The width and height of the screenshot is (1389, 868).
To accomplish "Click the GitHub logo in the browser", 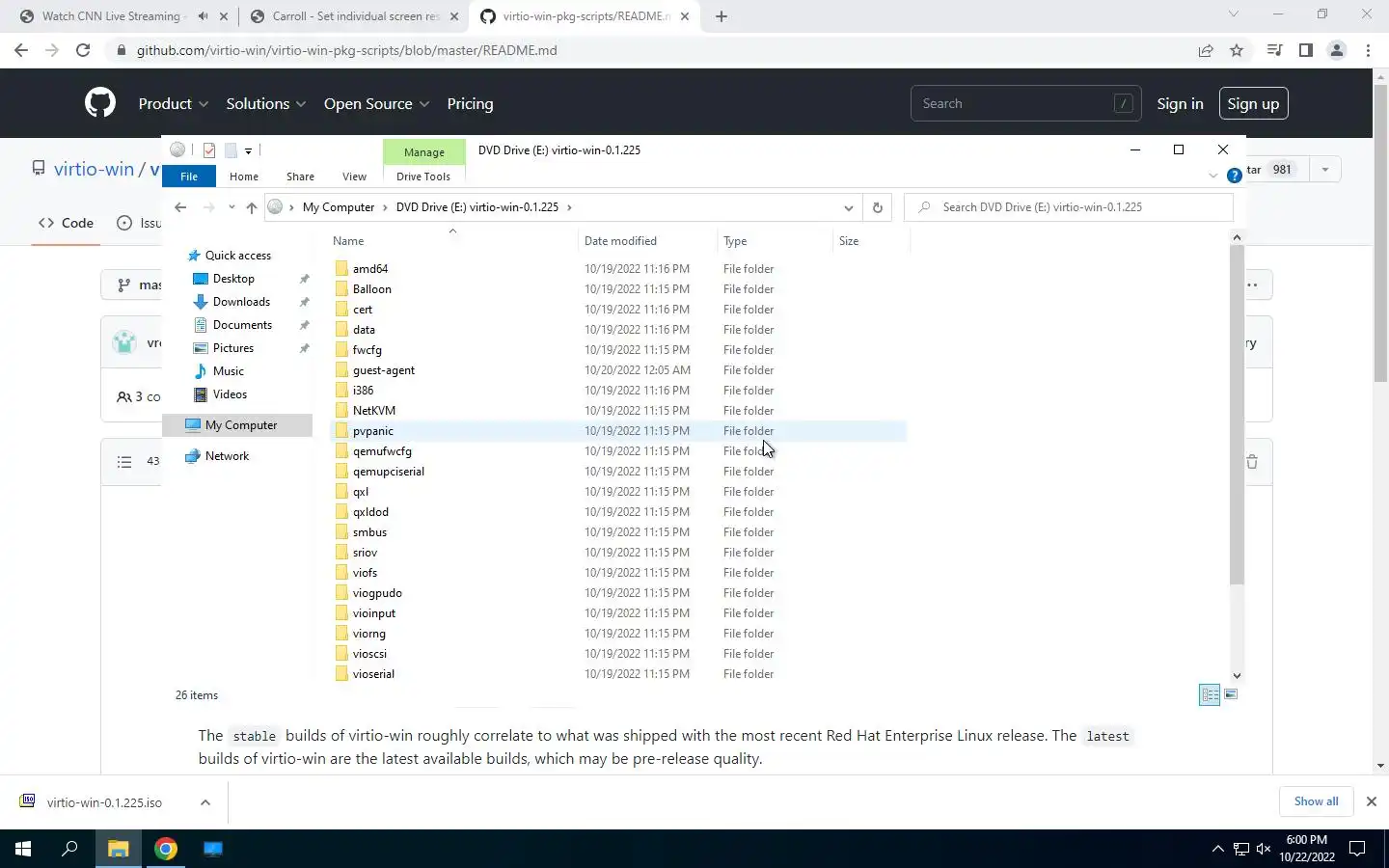I will coord(100,103).
